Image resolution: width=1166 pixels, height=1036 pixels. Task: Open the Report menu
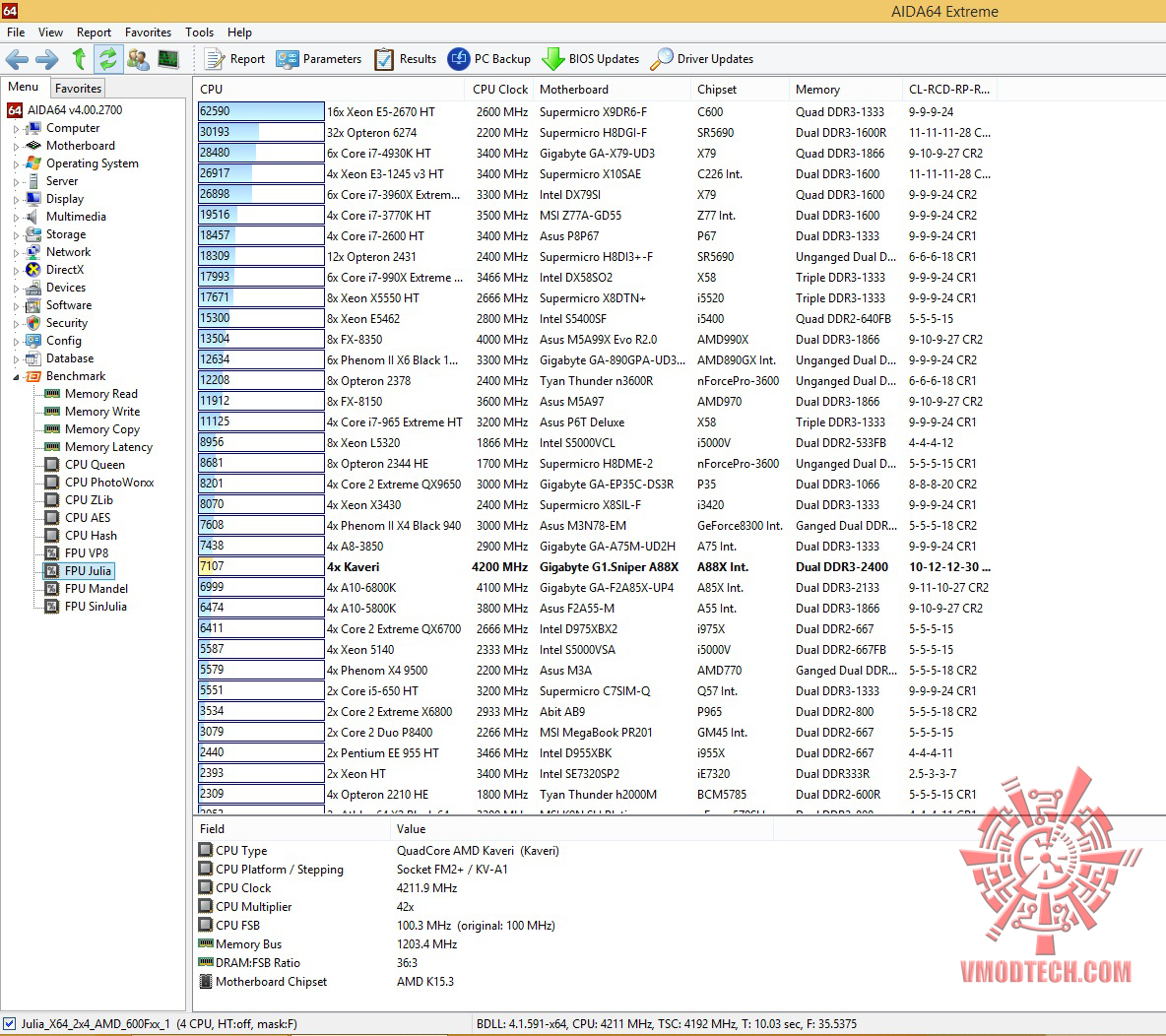[94, 32]
